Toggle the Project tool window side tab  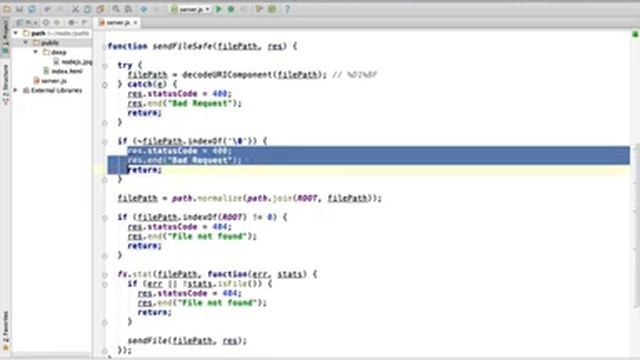click(5, 38)
